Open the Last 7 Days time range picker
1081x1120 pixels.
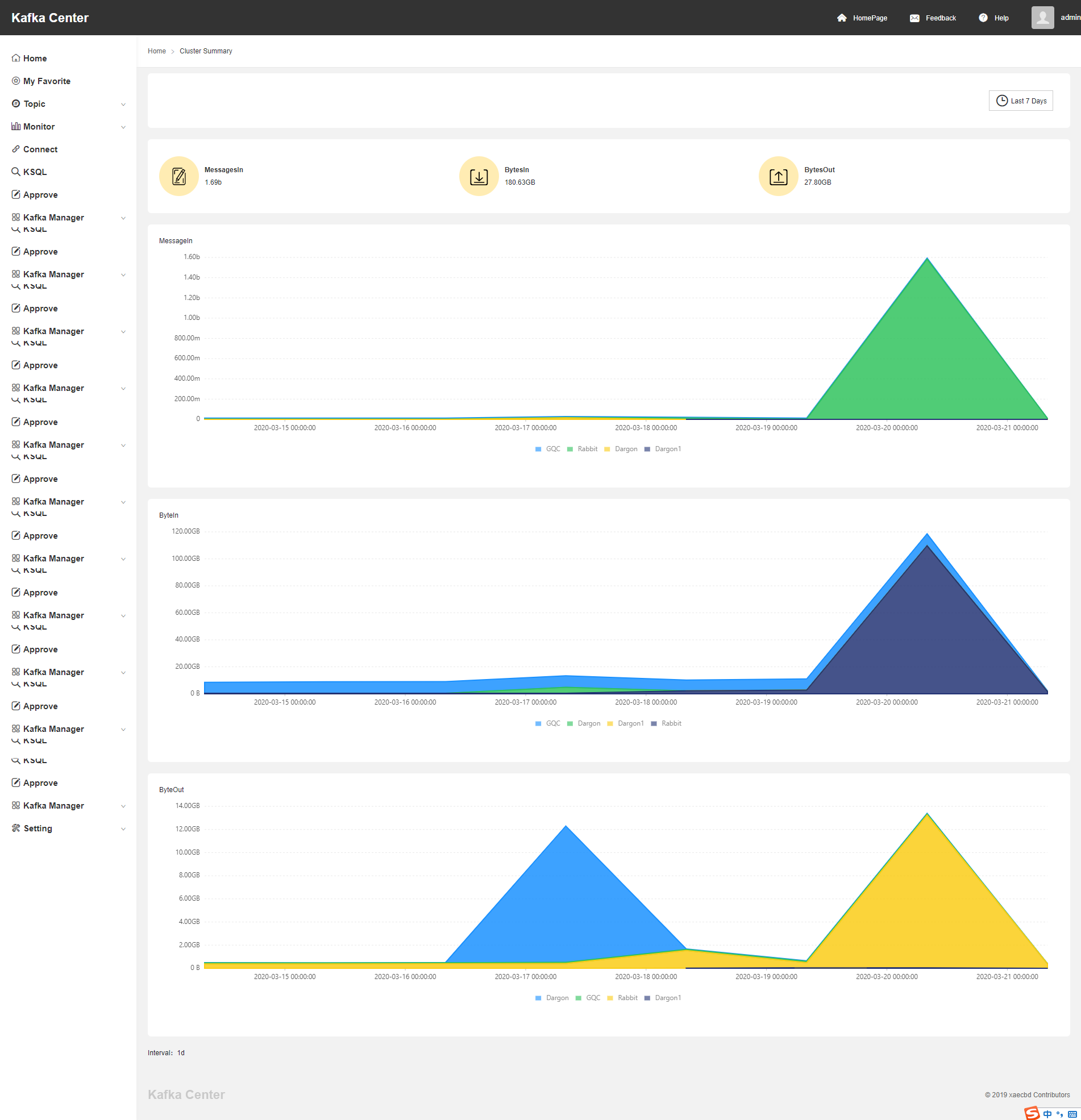[x=1020, y=101]
